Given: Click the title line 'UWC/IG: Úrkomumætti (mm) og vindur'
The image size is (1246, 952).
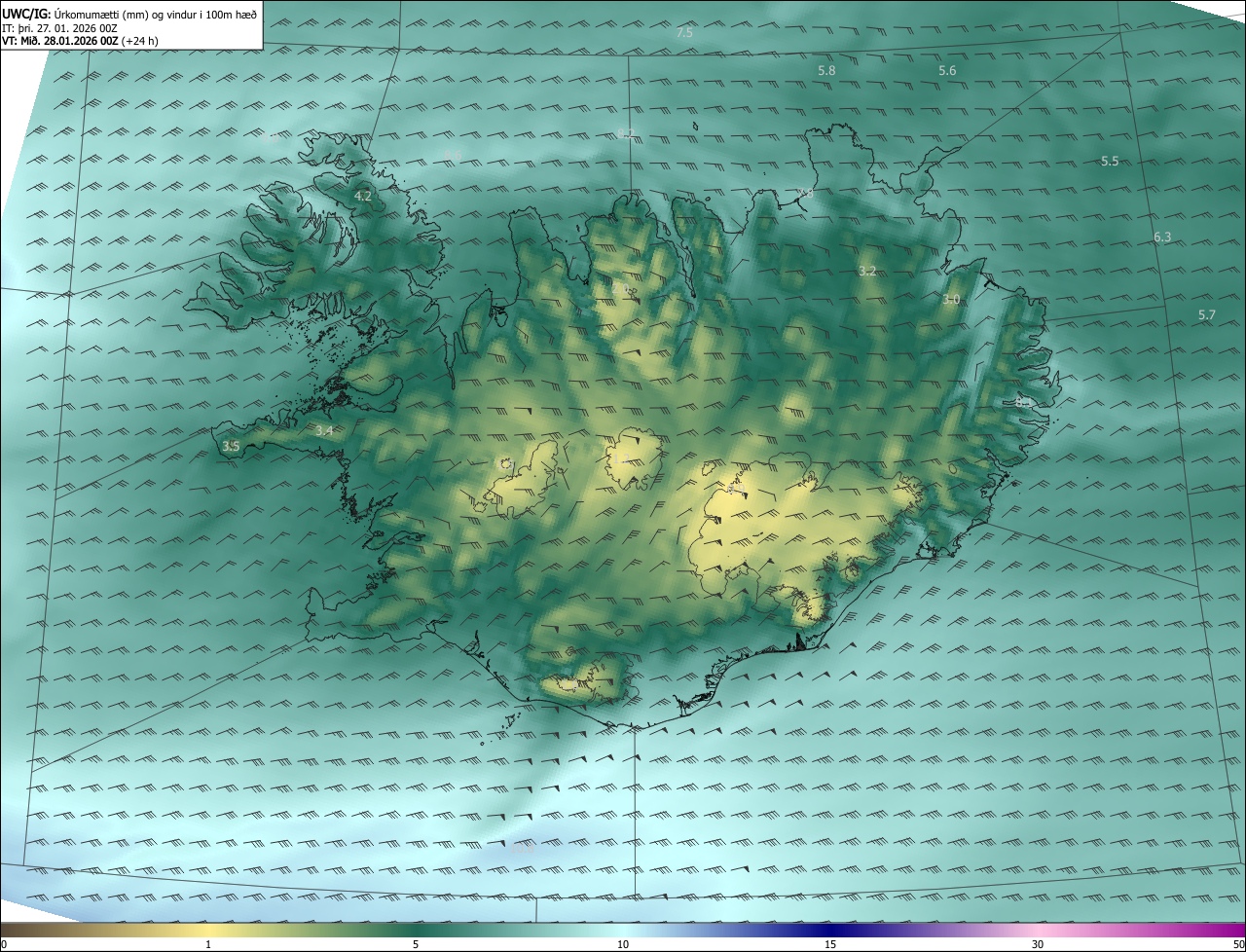Looking at the screenshot, I should [x=130, y=14].
